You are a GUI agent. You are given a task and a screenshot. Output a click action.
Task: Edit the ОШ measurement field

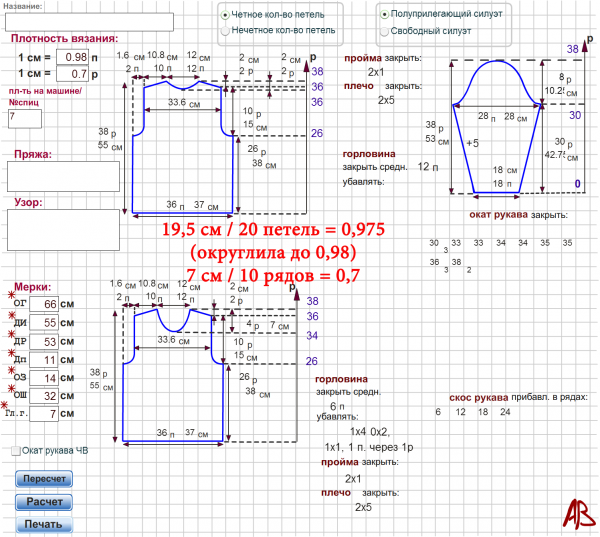(x=43, y=395)
